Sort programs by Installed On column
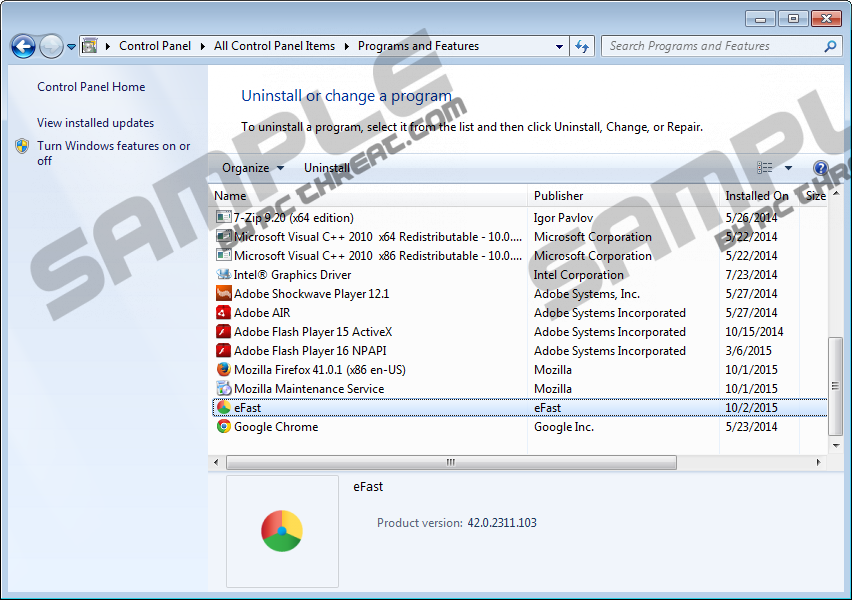The height and width of the screenshot is (600, 852). tap(759, 196)
